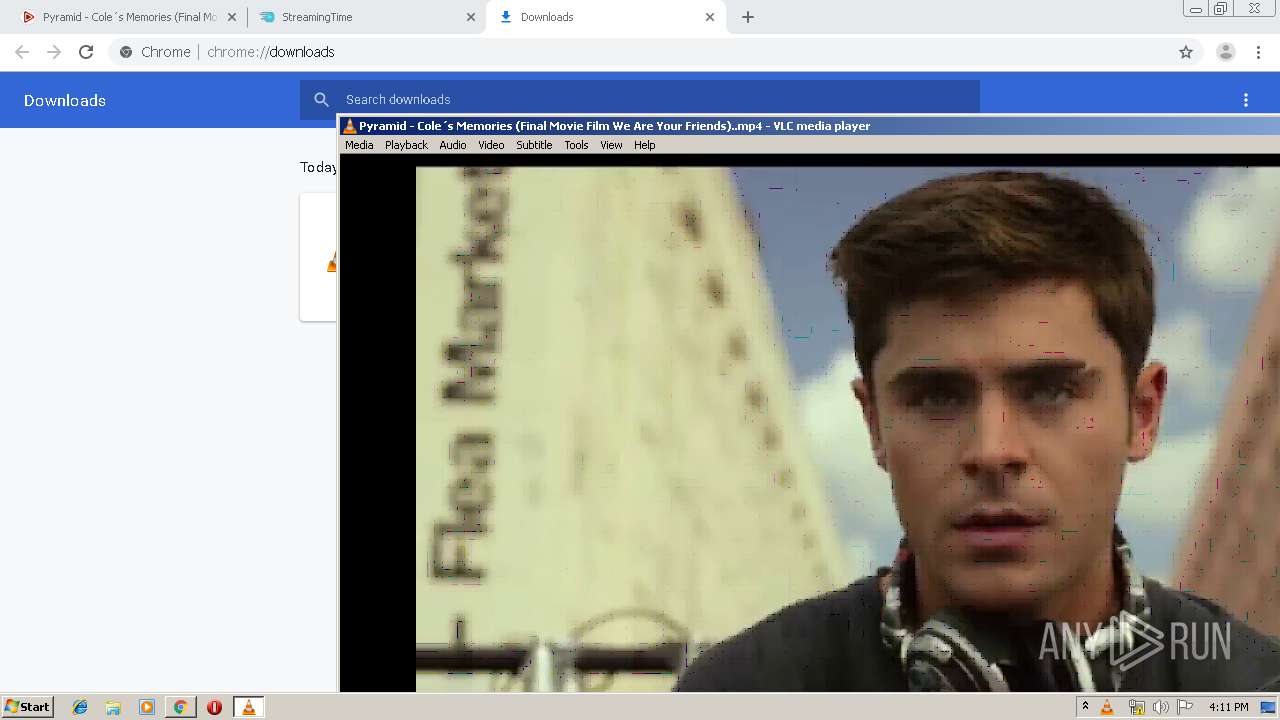Reload the Downloads page
The image size is (1280, 720).
click(86, 52)
